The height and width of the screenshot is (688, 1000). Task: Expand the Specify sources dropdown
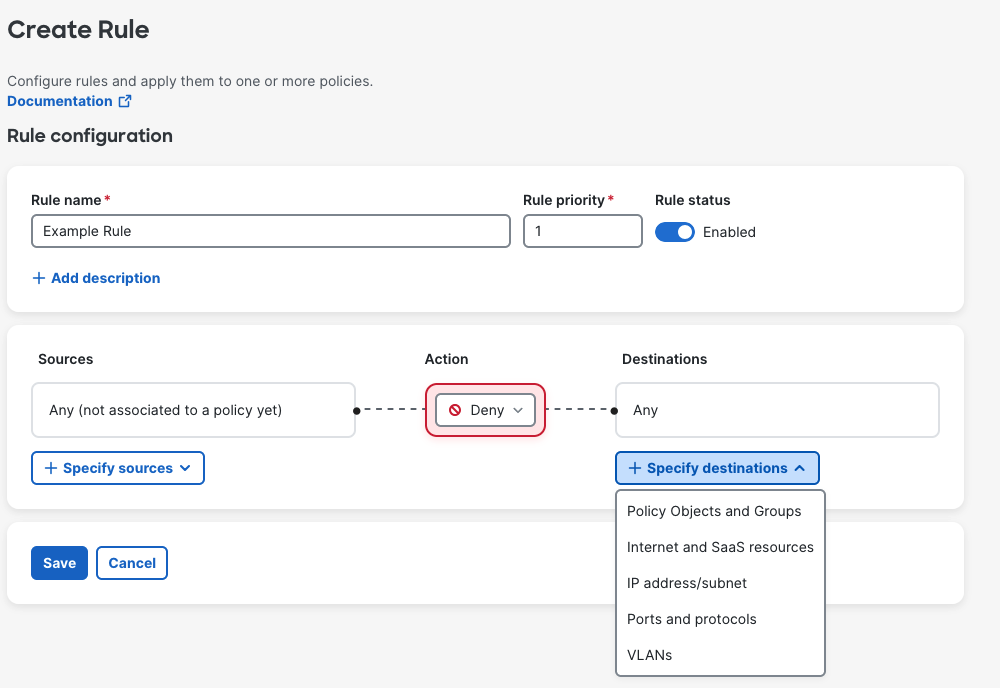pos(118,468)
